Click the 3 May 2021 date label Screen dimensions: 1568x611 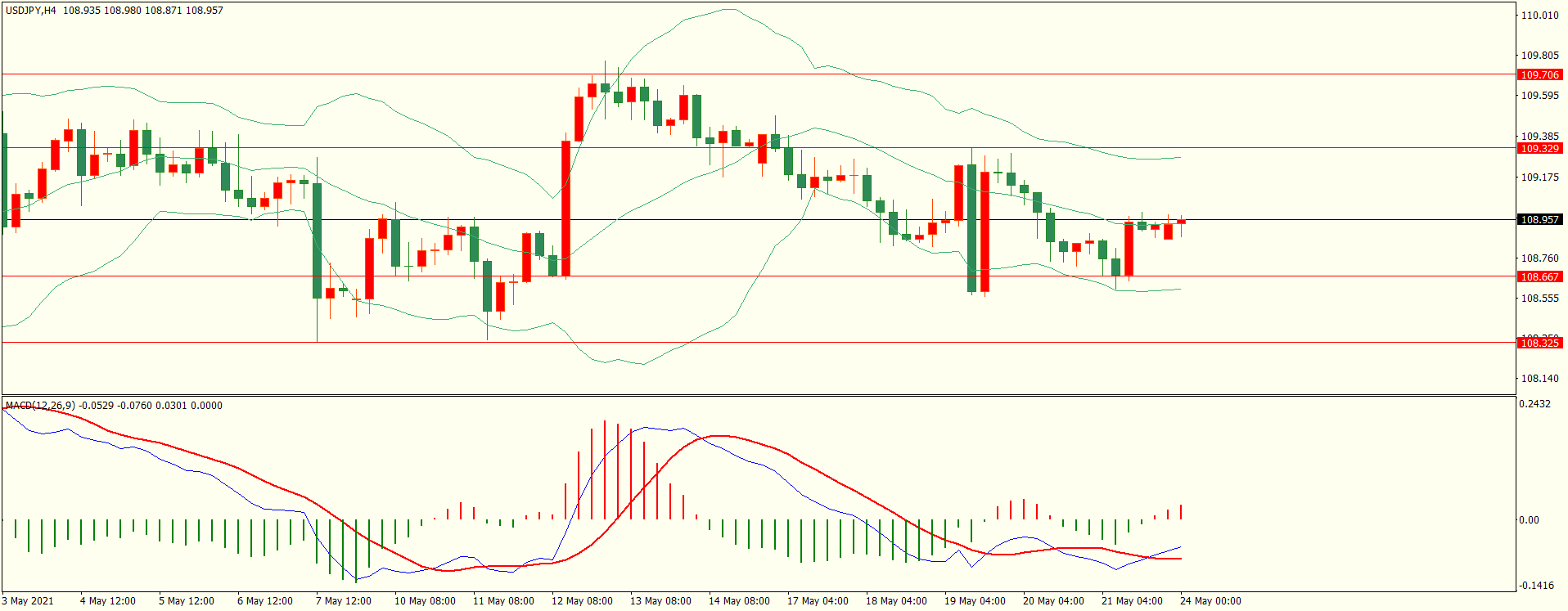coord(28,601)
